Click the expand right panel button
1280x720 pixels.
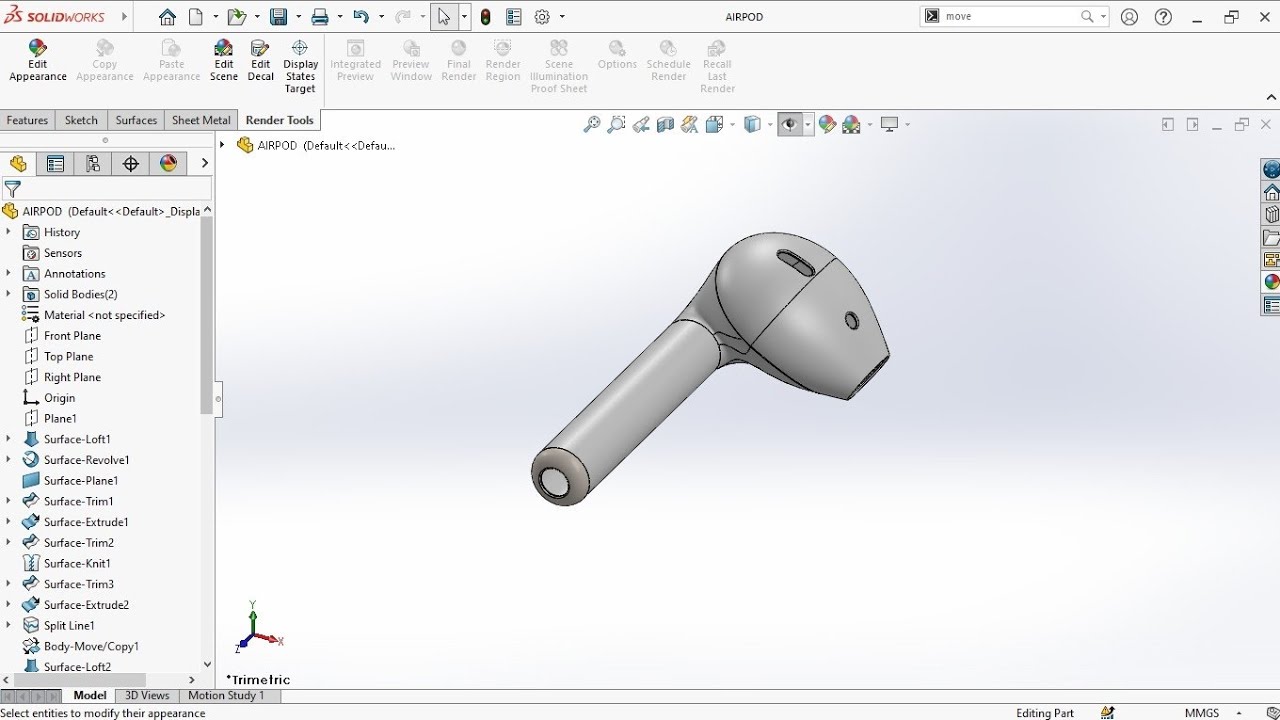click(x=1192, y=124)
